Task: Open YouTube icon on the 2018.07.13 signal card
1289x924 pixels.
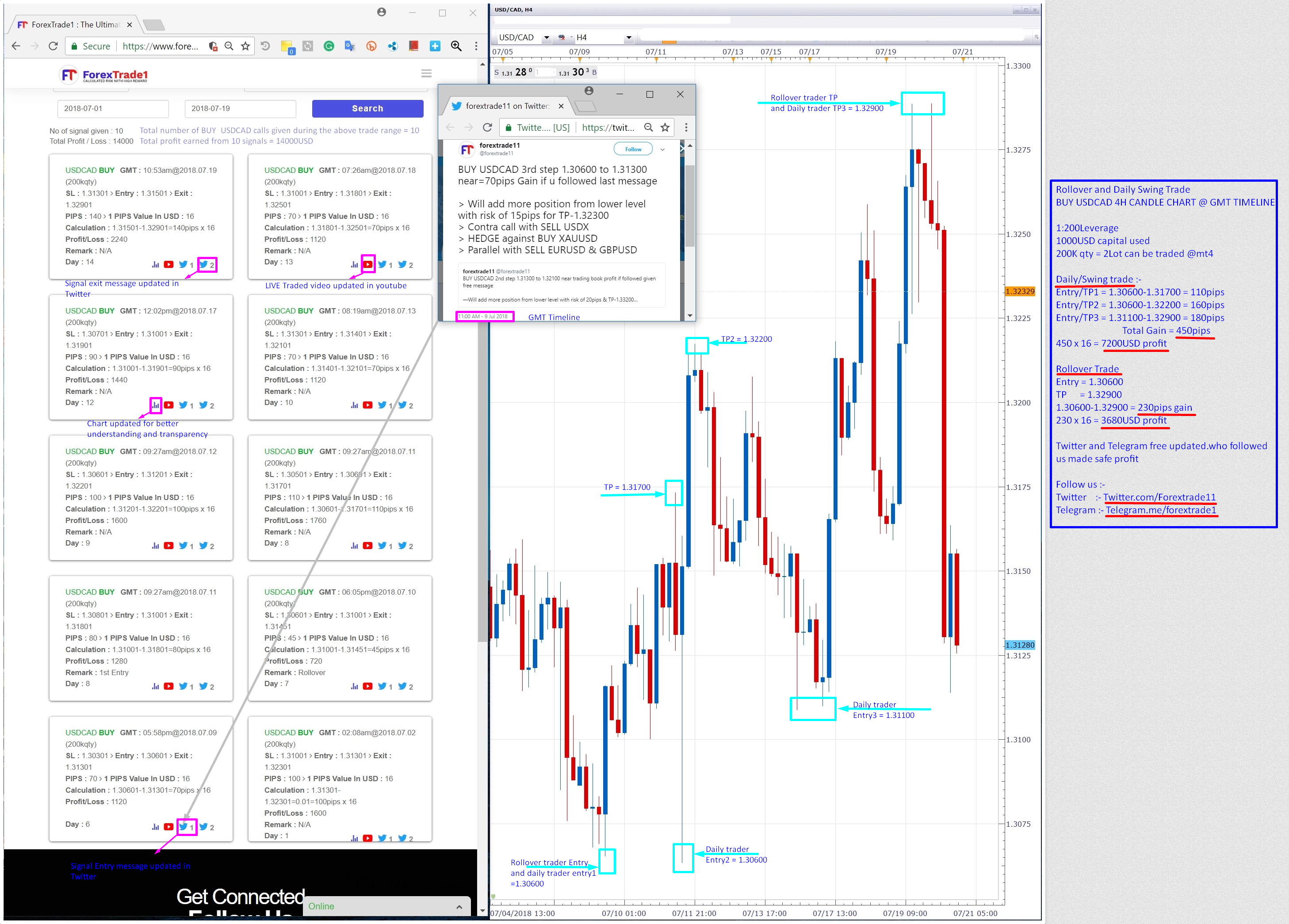Action: pos(368,405)
